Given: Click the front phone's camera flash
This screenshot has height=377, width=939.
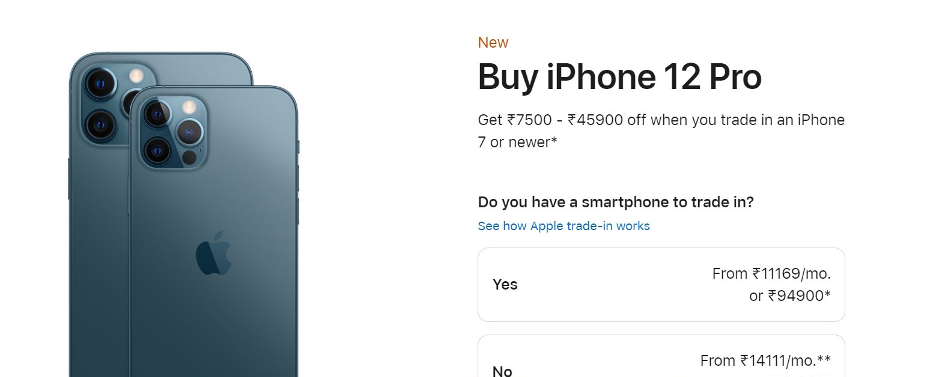Looking at the screenshot, I should tap(189, 108).
